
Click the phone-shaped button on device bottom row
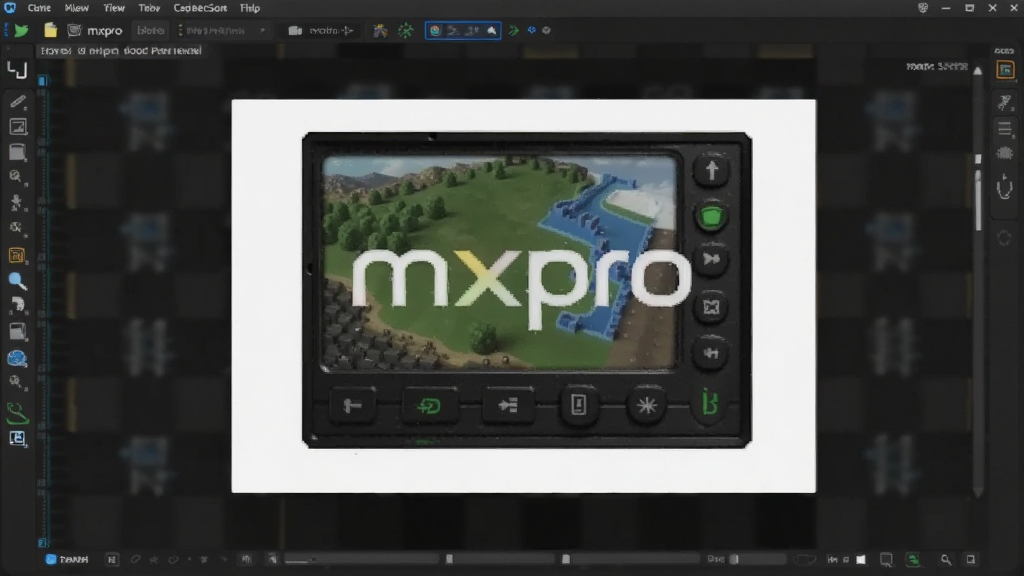click(x=578, y=405)
